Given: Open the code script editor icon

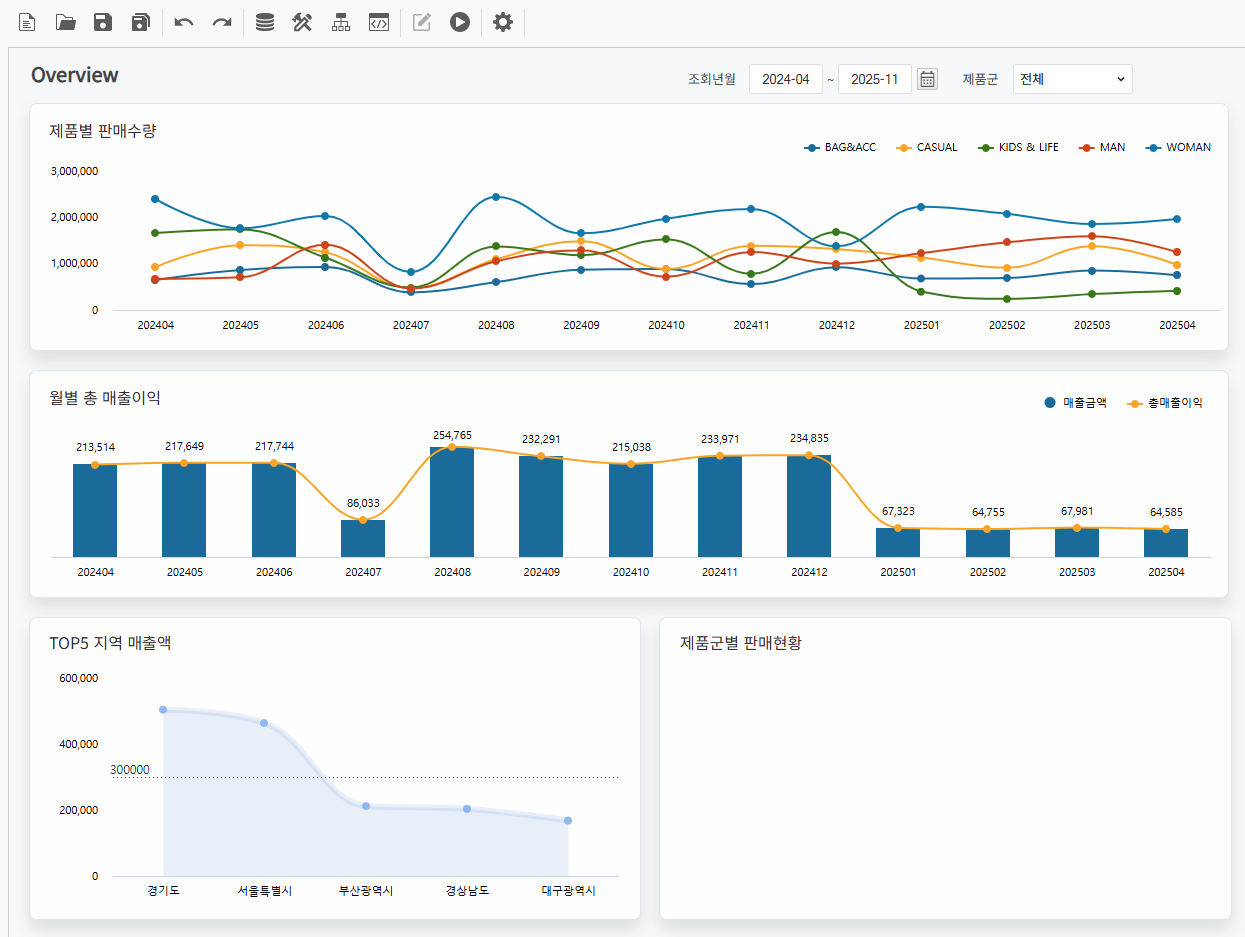Looking at the screenshot, I should [x=379, y=22].
